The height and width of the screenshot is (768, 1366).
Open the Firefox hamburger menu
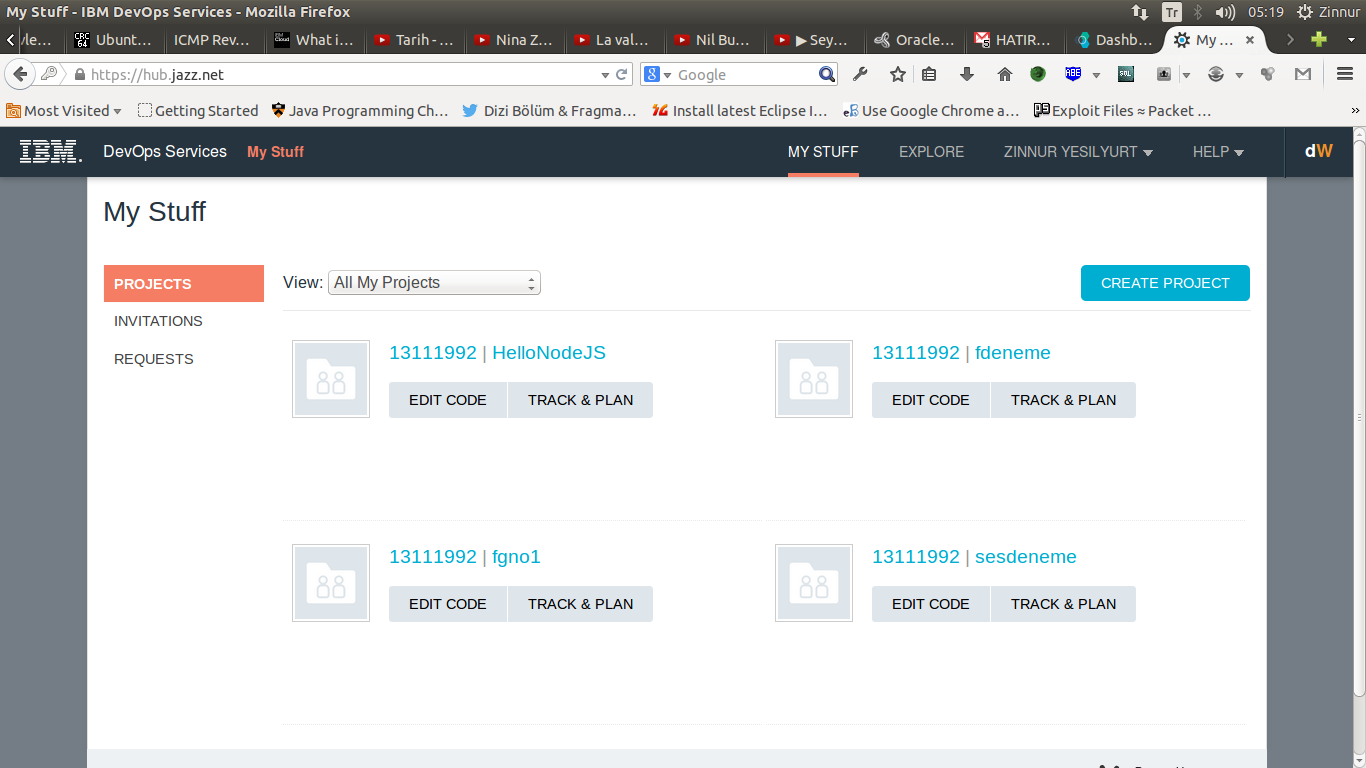[1344, 74]
